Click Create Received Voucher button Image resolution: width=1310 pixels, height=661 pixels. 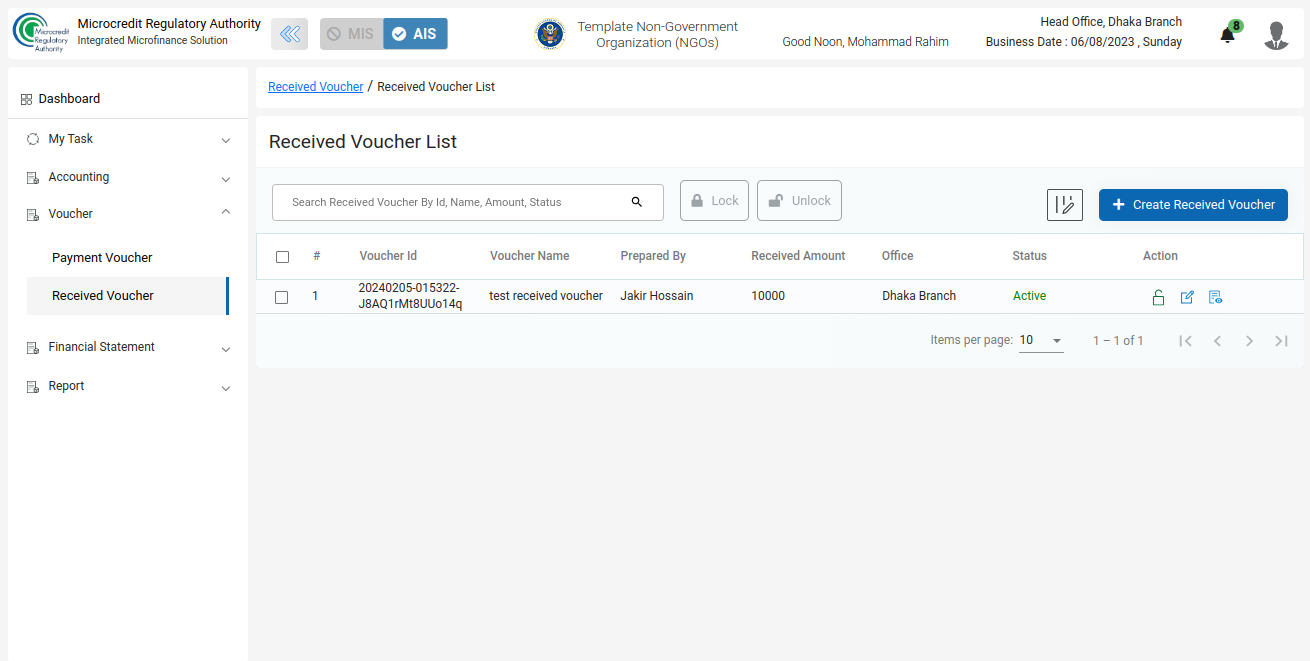click(x=1192, y=204)
